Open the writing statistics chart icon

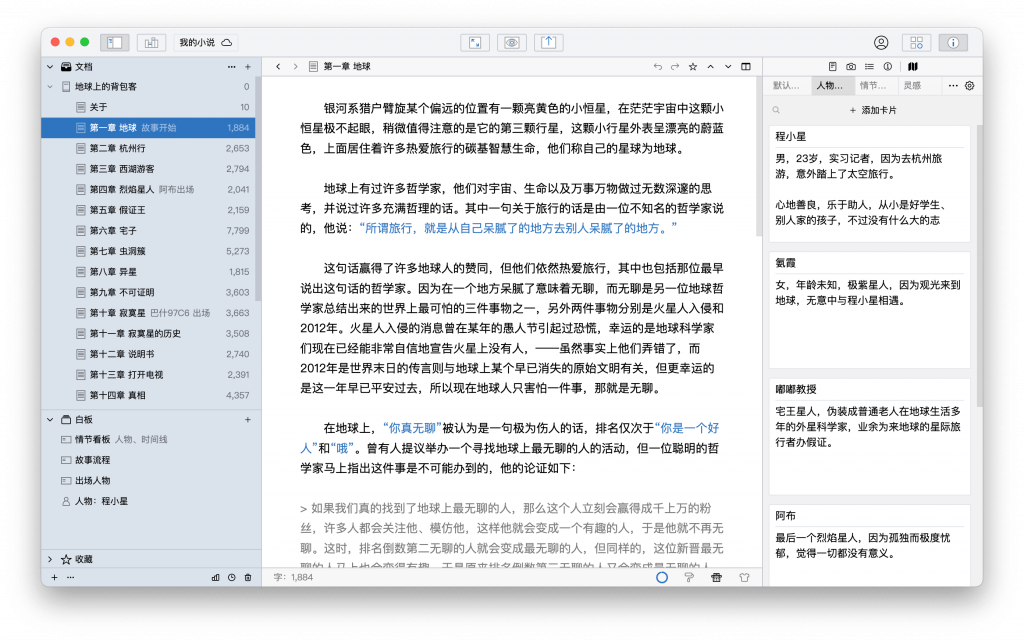tap(150, 42)
